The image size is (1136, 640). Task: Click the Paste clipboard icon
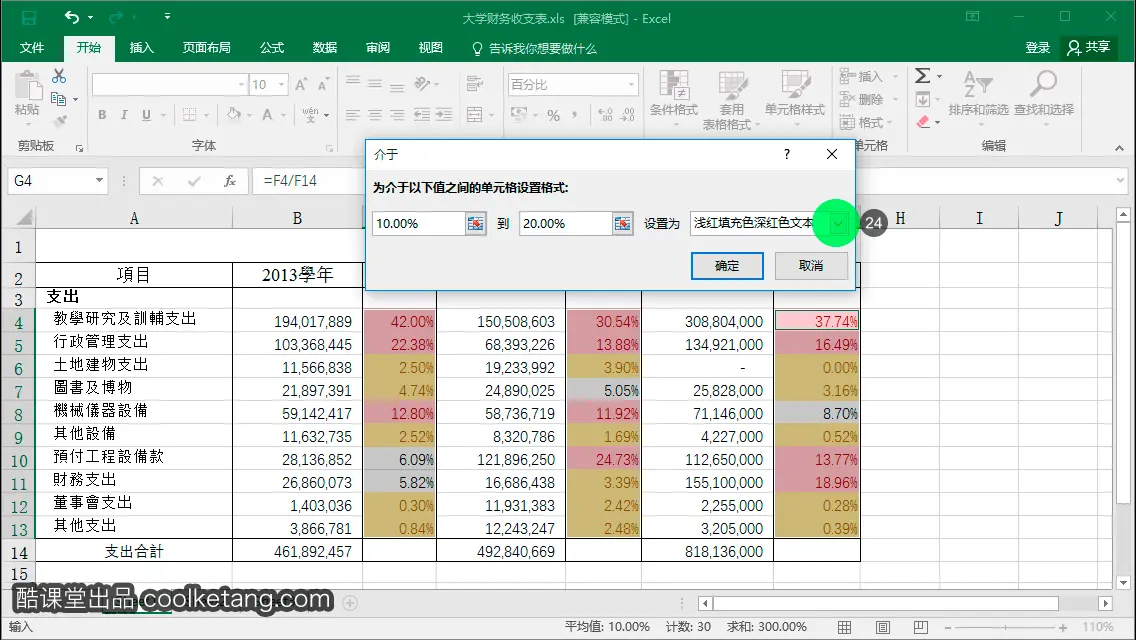point(28,86)
